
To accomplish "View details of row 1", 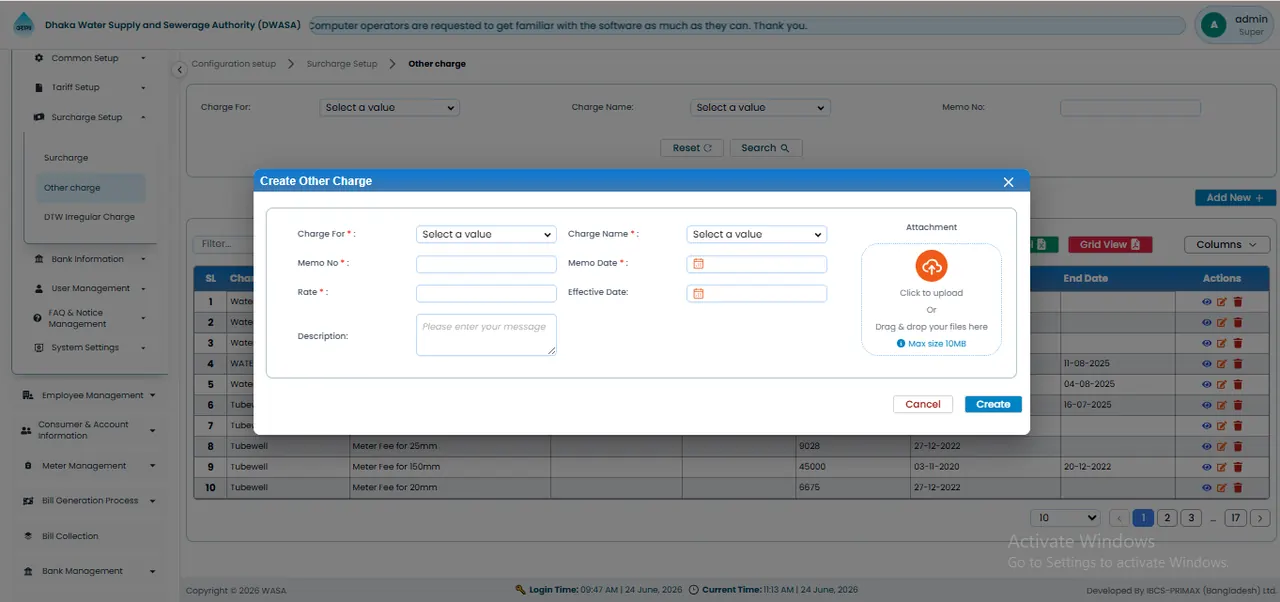I will pyautogui.click(x=1207, y=301).
